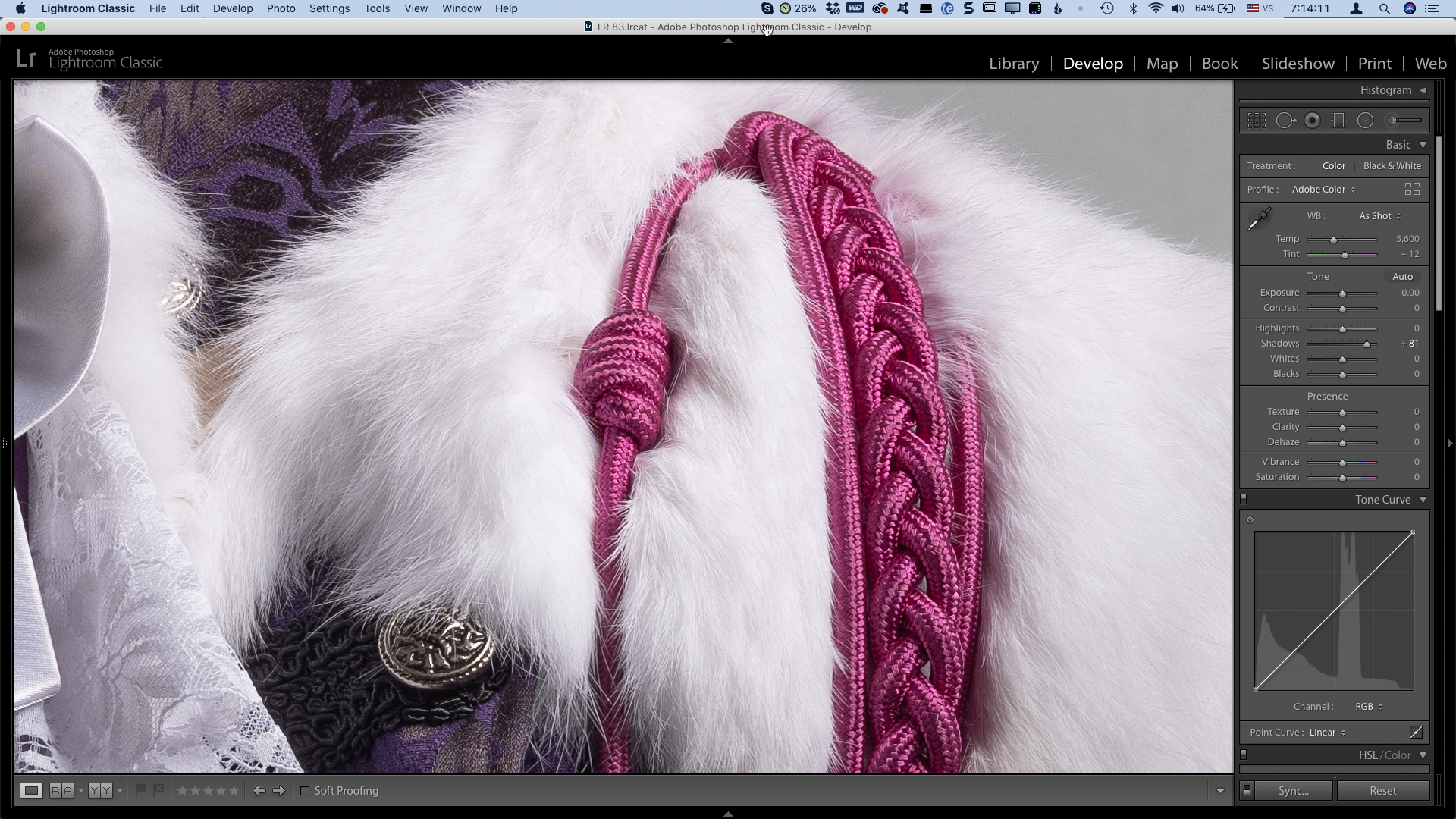This screenshot has width=1456, height=819.
Task: Select the Red Eye Correction tool
Action: pyautogui.click(x=1312, y=120)
